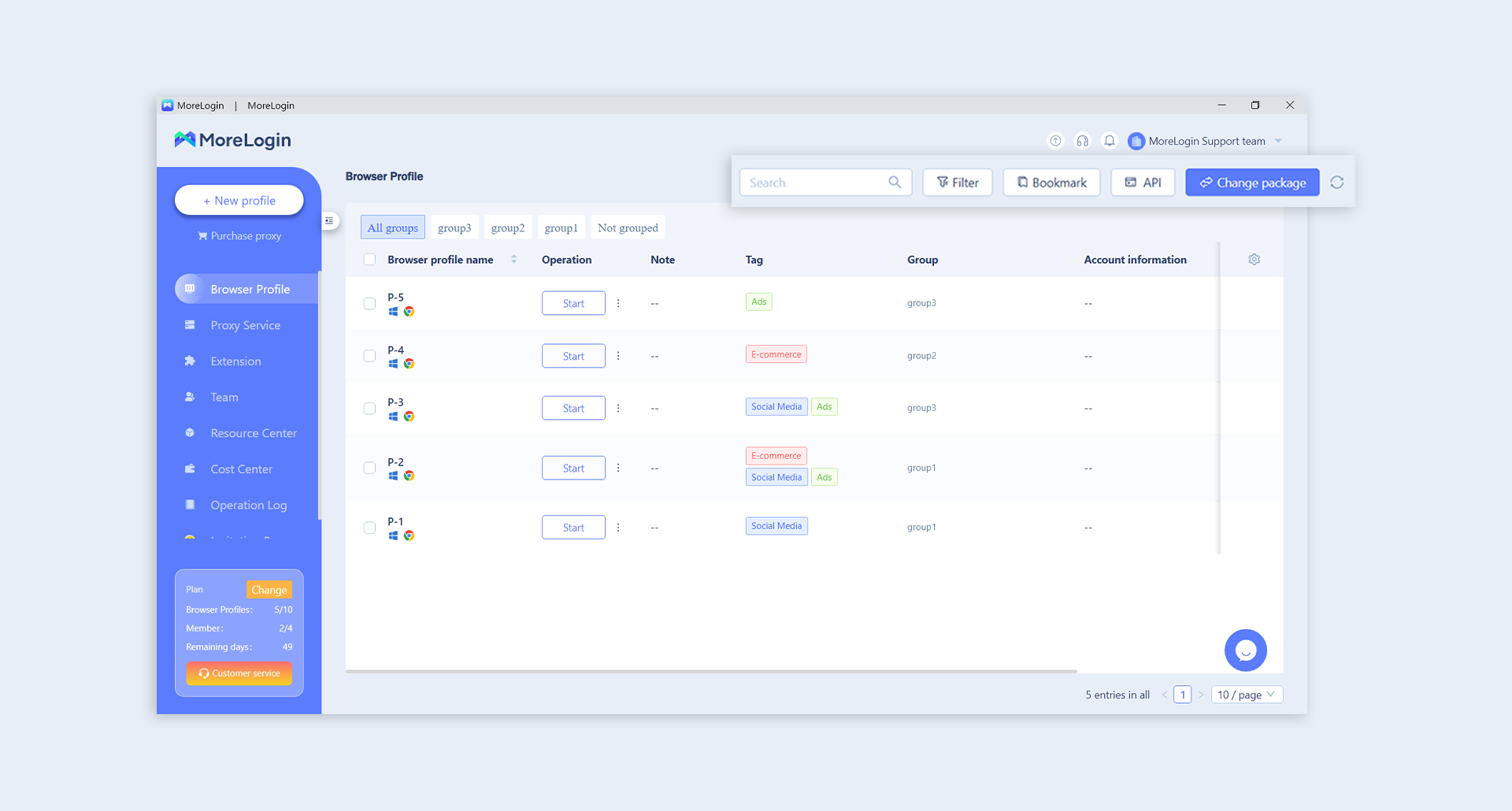Screen dimensions: 1512x811
Task: Go to page 1 in pagination
Action: coord(1183,694)
